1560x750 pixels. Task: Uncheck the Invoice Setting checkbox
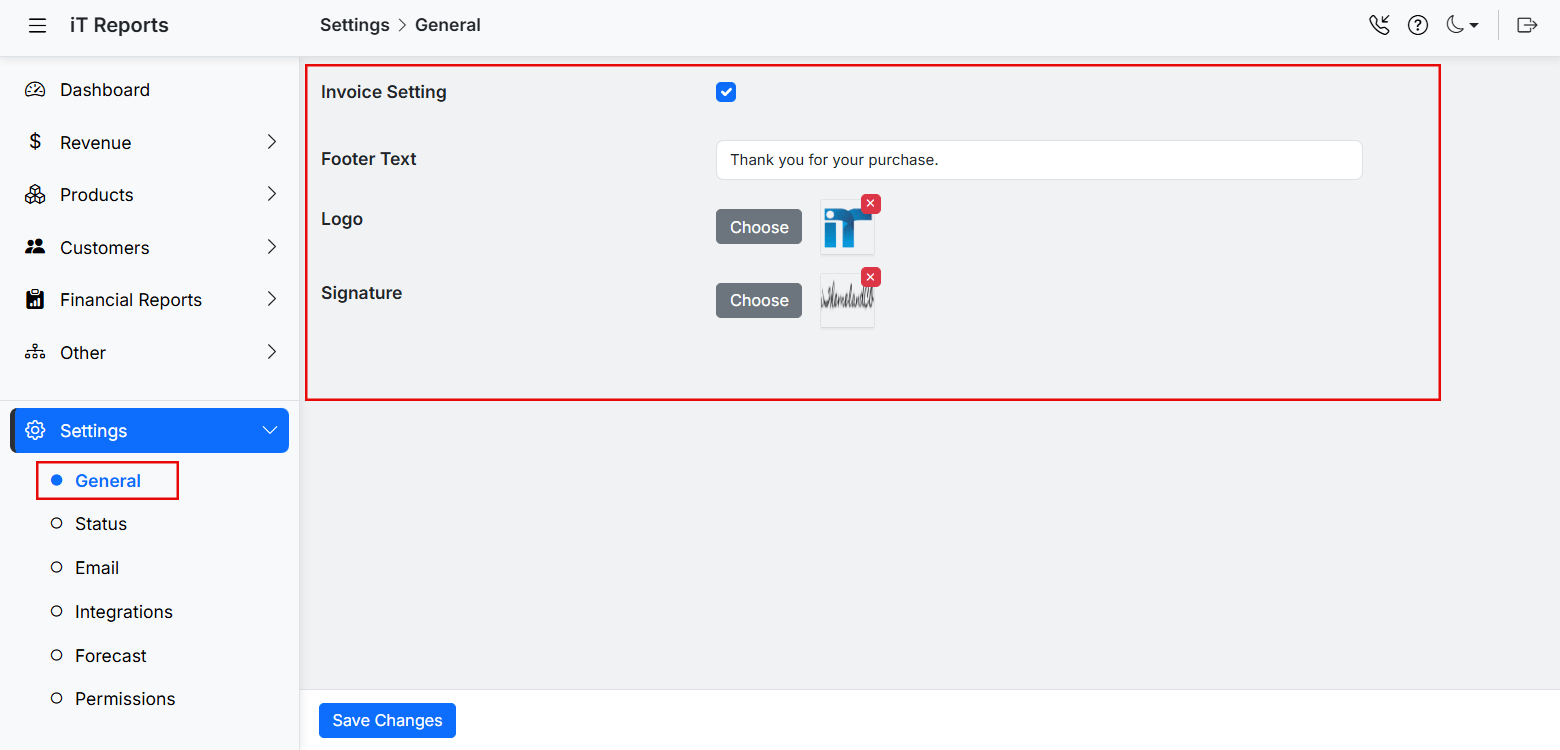(x=726, y=92)
